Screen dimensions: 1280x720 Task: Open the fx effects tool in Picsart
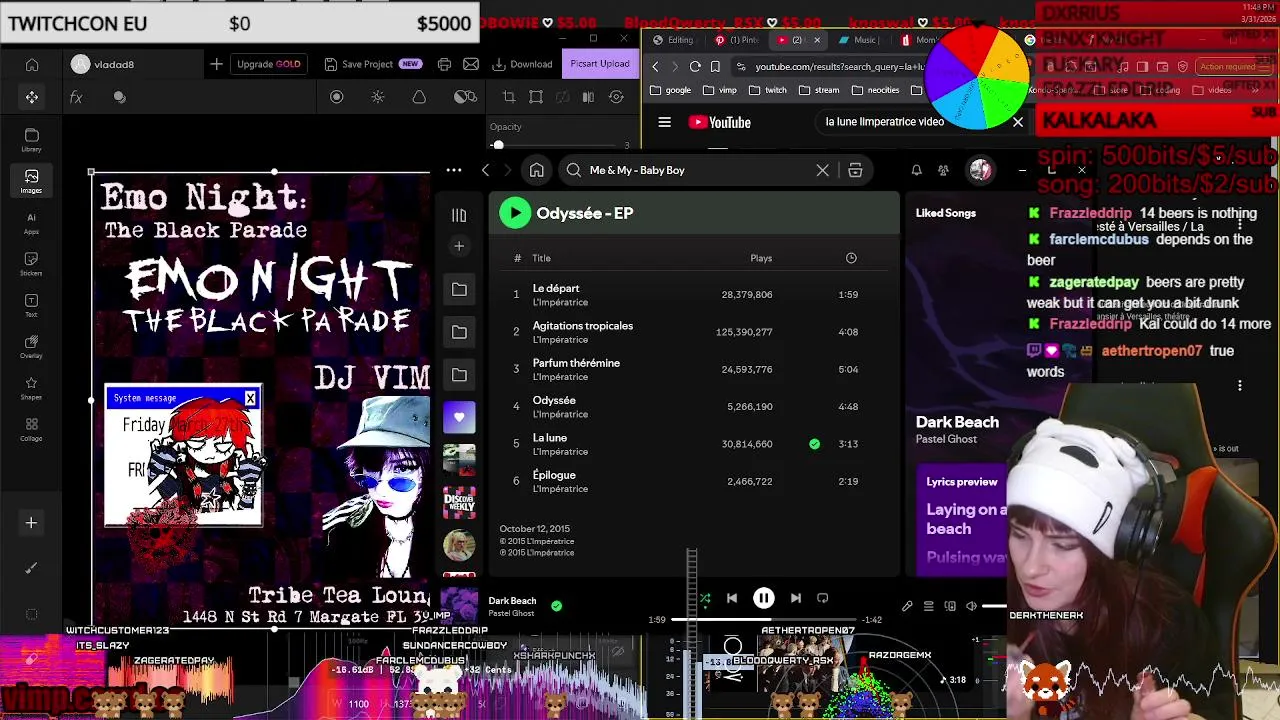(x=76, y=97)
